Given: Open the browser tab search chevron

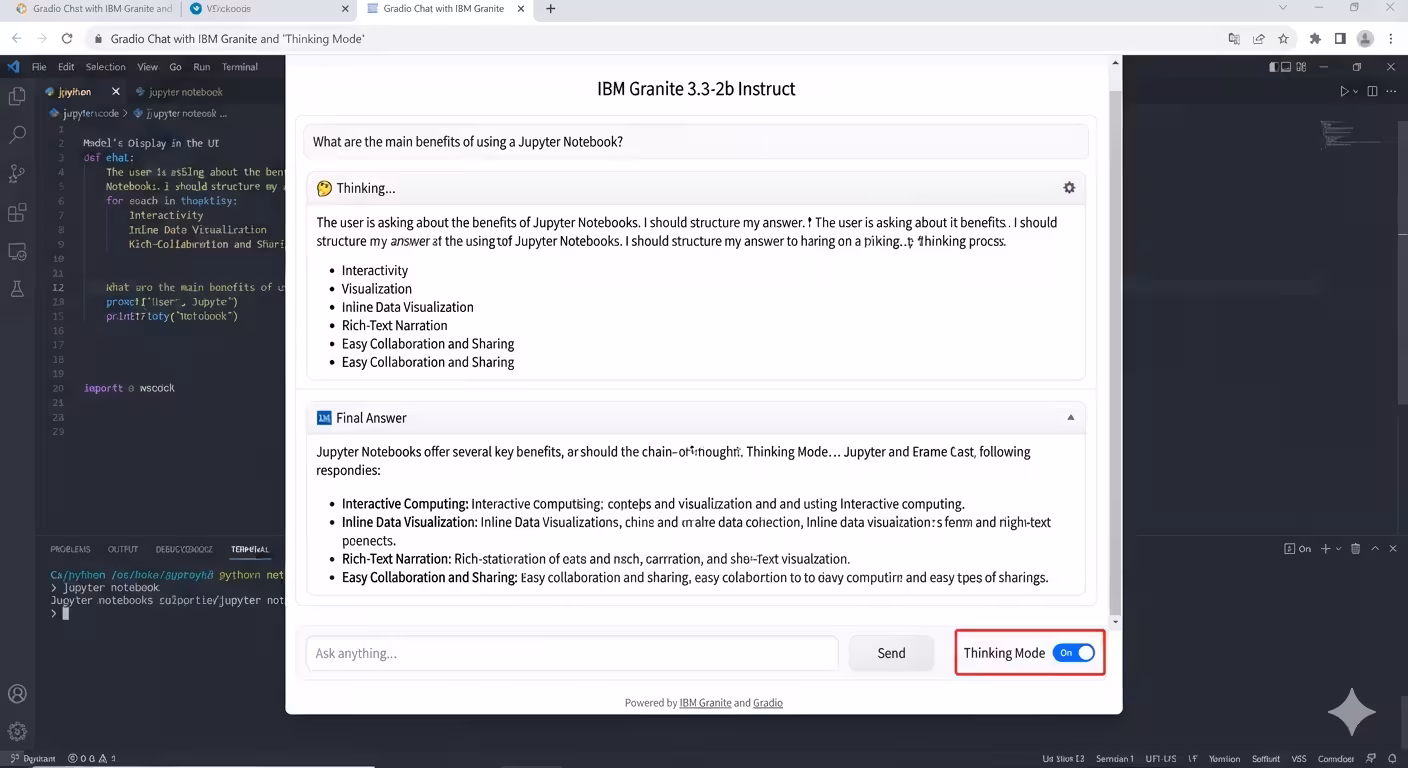Looking at the screenshot, I should pos(1284,8).
